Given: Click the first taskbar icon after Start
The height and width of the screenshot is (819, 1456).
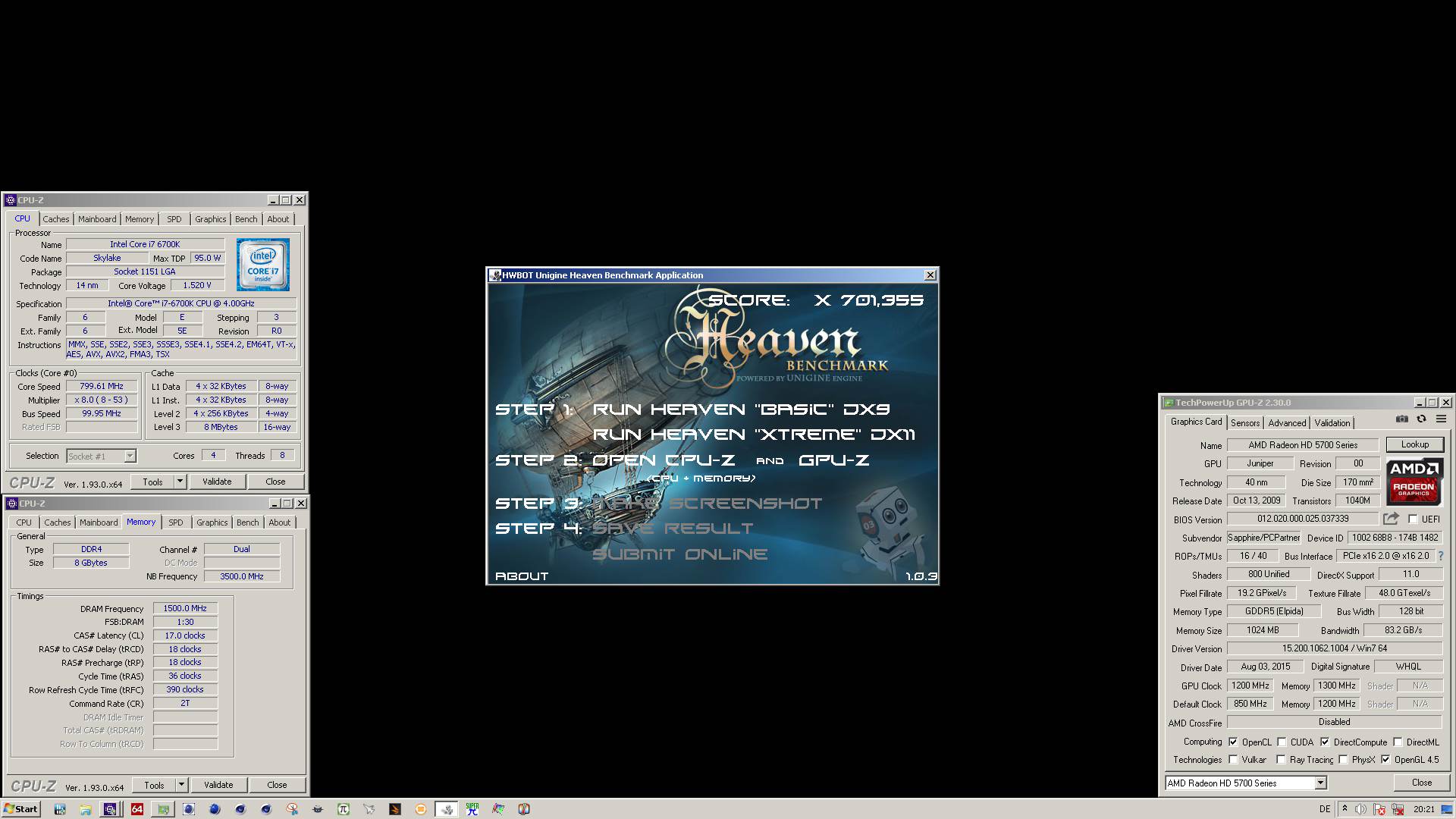Looking at the screenshot, I should click(59, 809).
